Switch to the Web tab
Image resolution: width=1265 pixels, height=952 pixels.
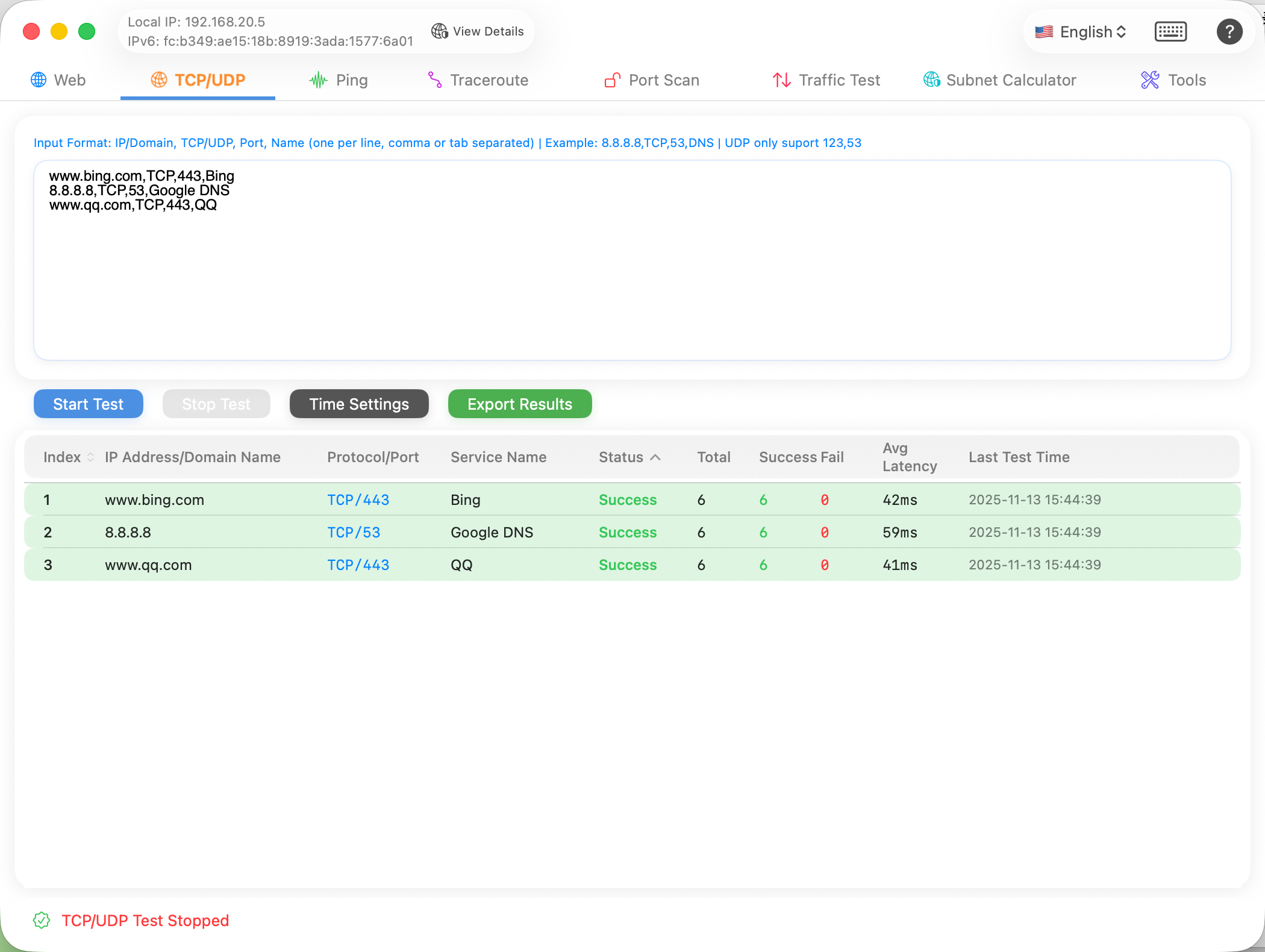[58, 80]
